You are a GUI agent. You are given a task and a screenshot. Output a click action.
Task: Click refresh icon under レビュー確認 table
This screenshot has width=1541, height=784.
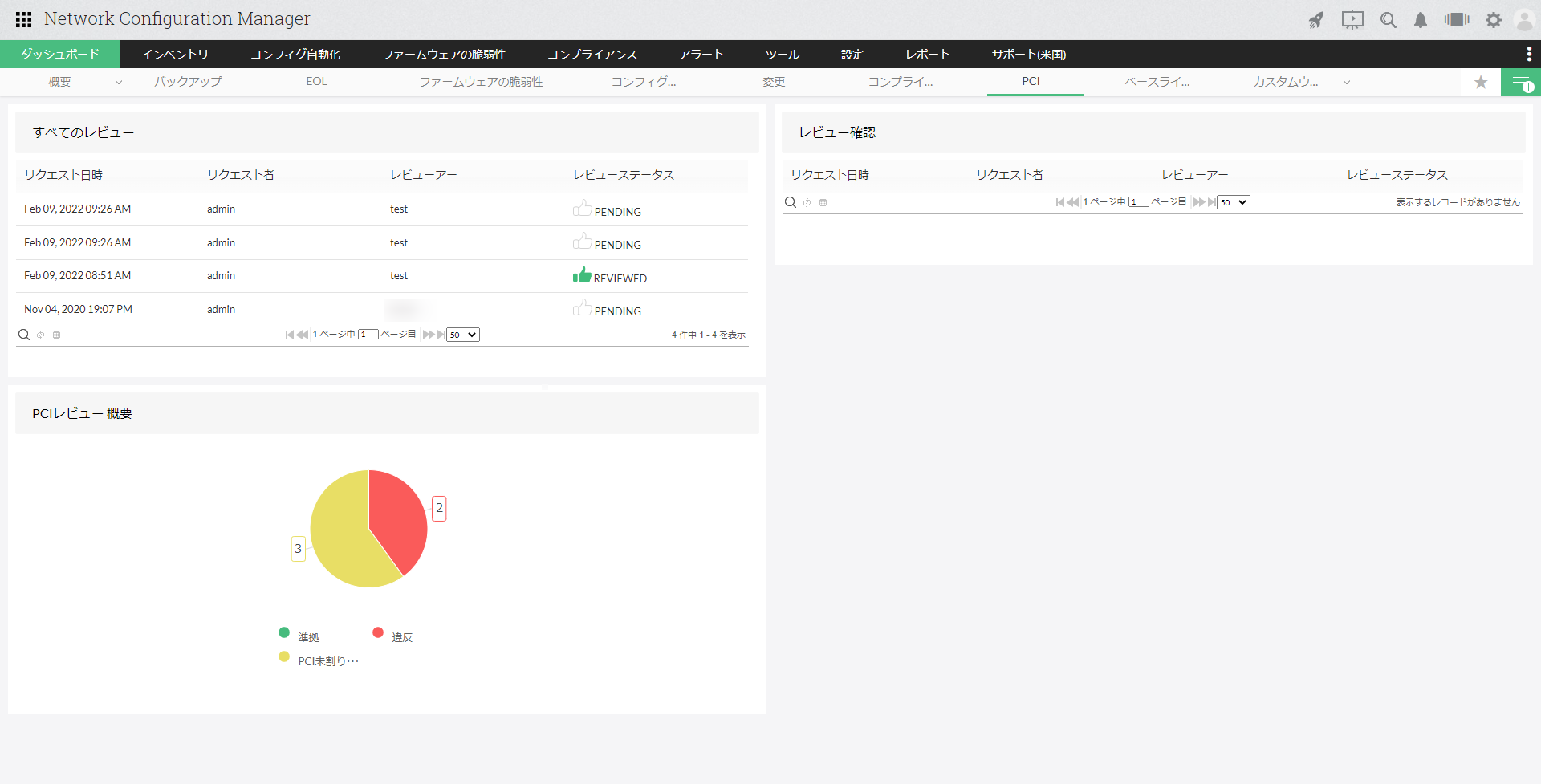point(807,203)
